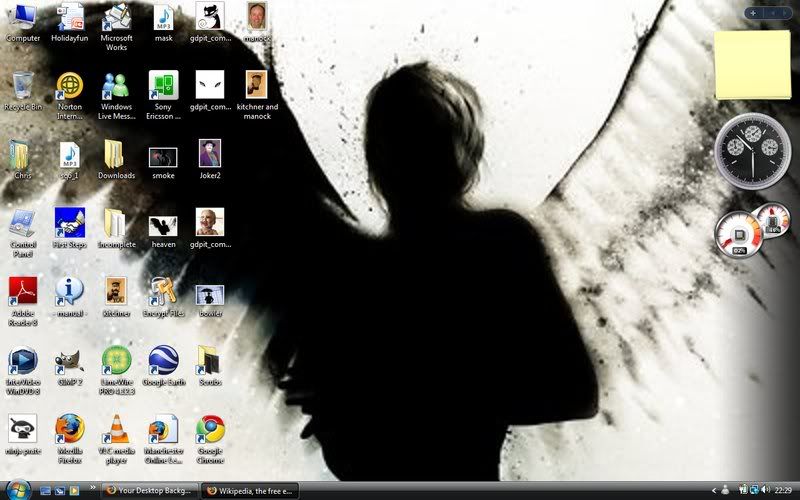Open Google Earth shortcut
800x500 pixels.
[163, 360]
